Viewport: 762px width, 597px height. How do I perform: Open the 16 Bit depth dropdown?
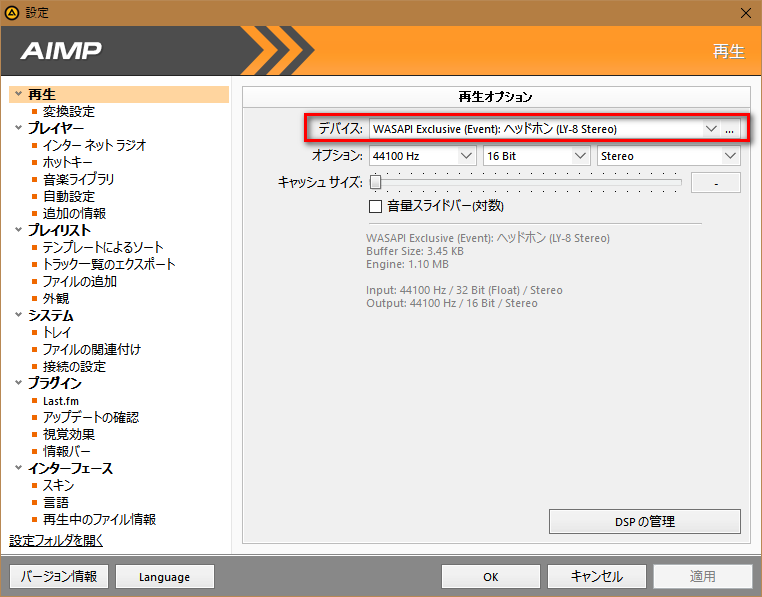[580, 156]
